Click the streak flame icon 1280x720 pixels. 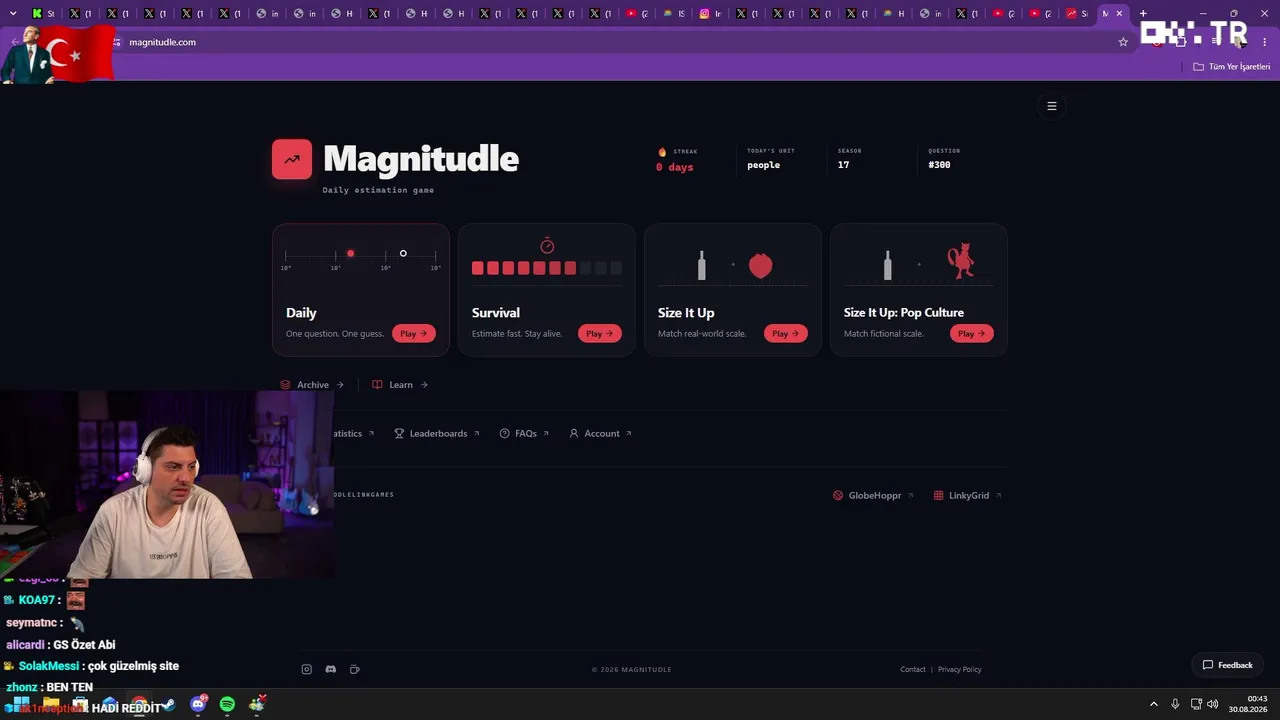click(x=662, y=152)
